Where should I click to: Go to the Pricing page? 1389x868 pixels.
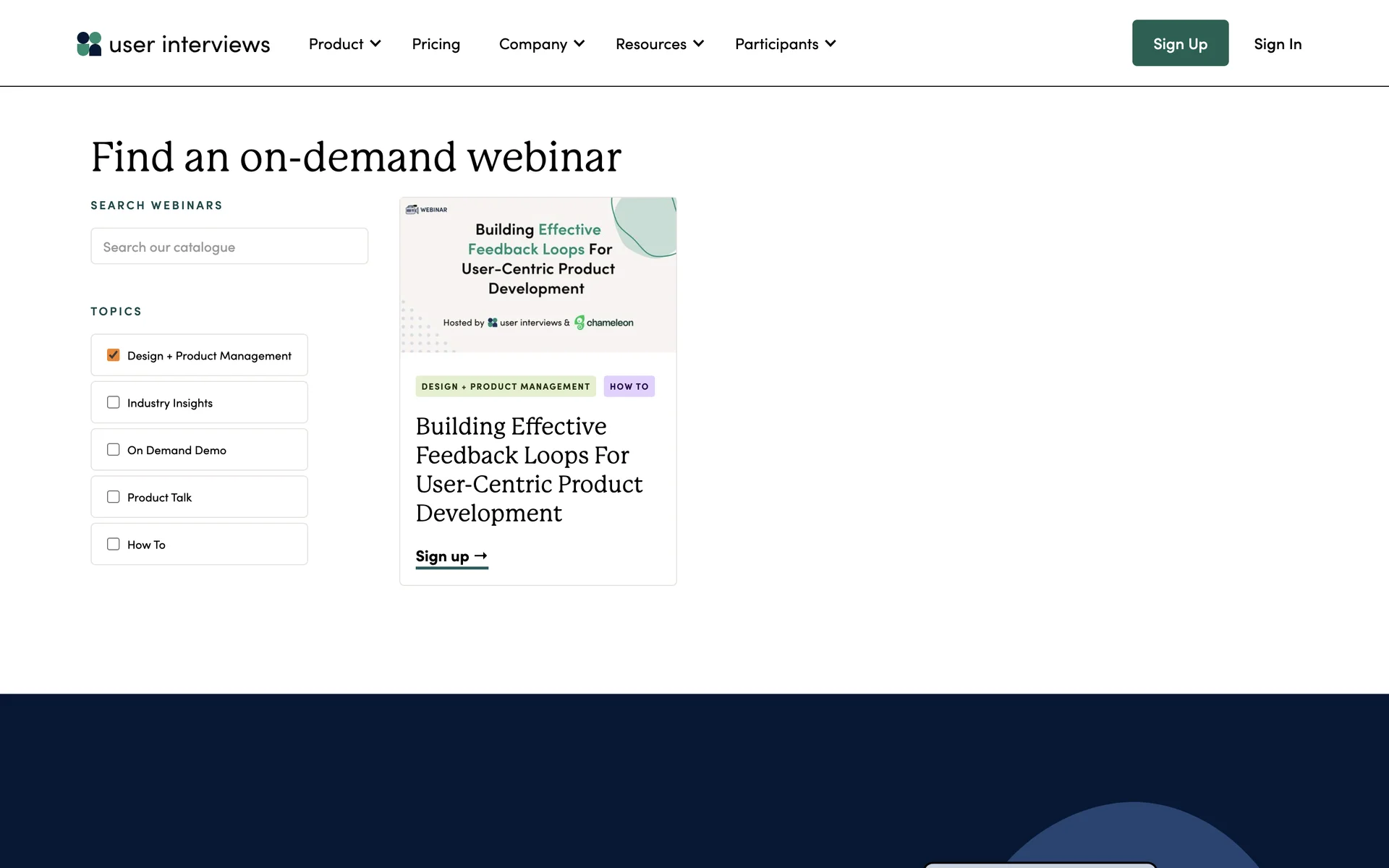coord(436,44)
